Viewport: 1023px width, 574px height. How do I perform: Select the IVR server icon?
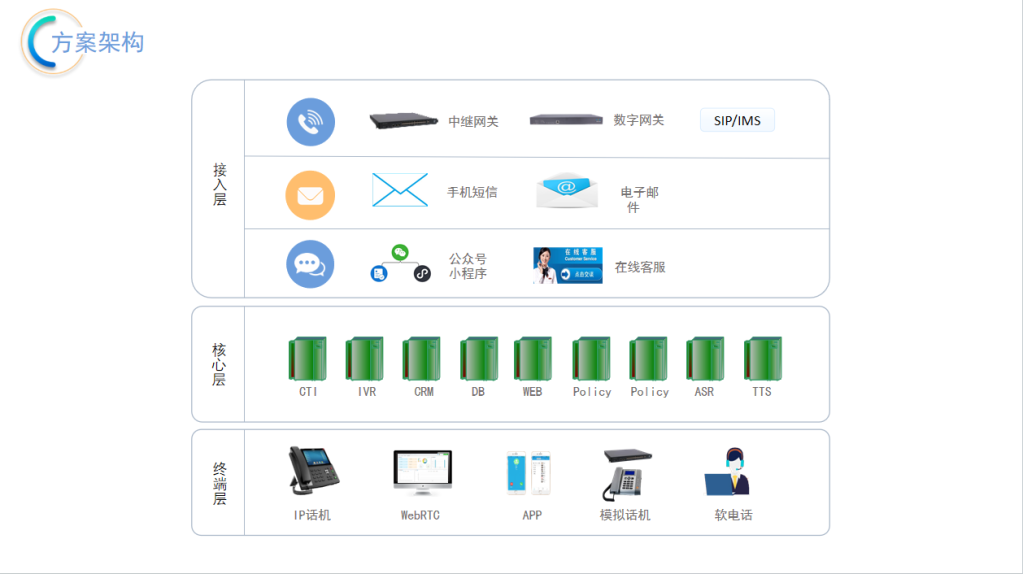[x=365, y=358]
